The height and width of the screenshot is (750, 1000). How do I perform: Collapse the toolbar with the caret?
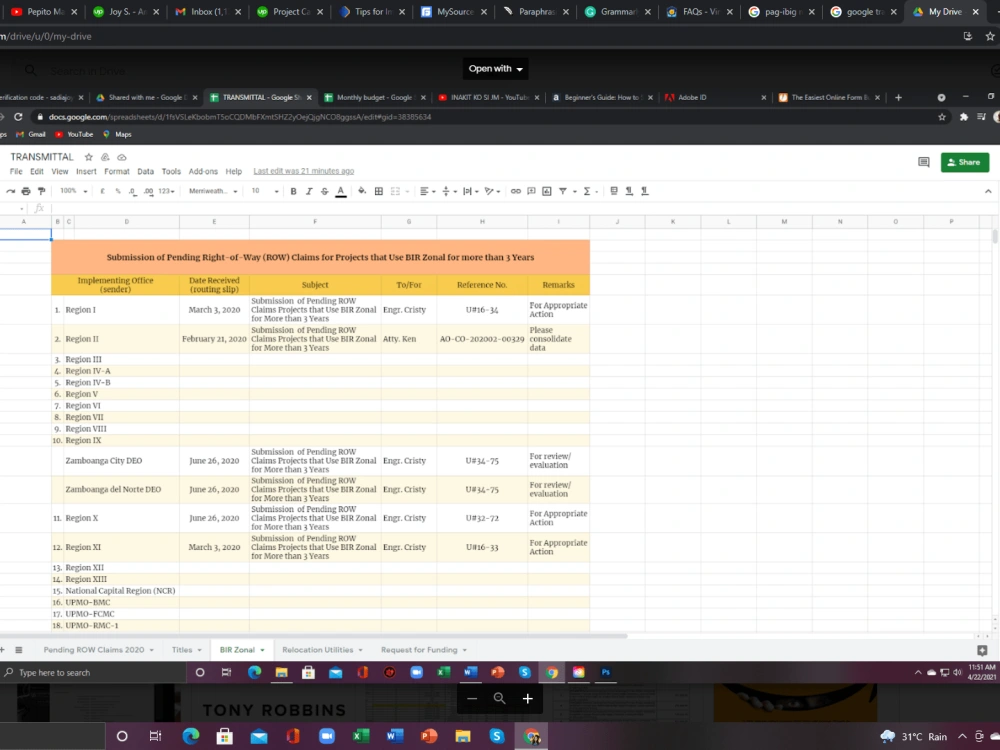[x=988, y=191]
